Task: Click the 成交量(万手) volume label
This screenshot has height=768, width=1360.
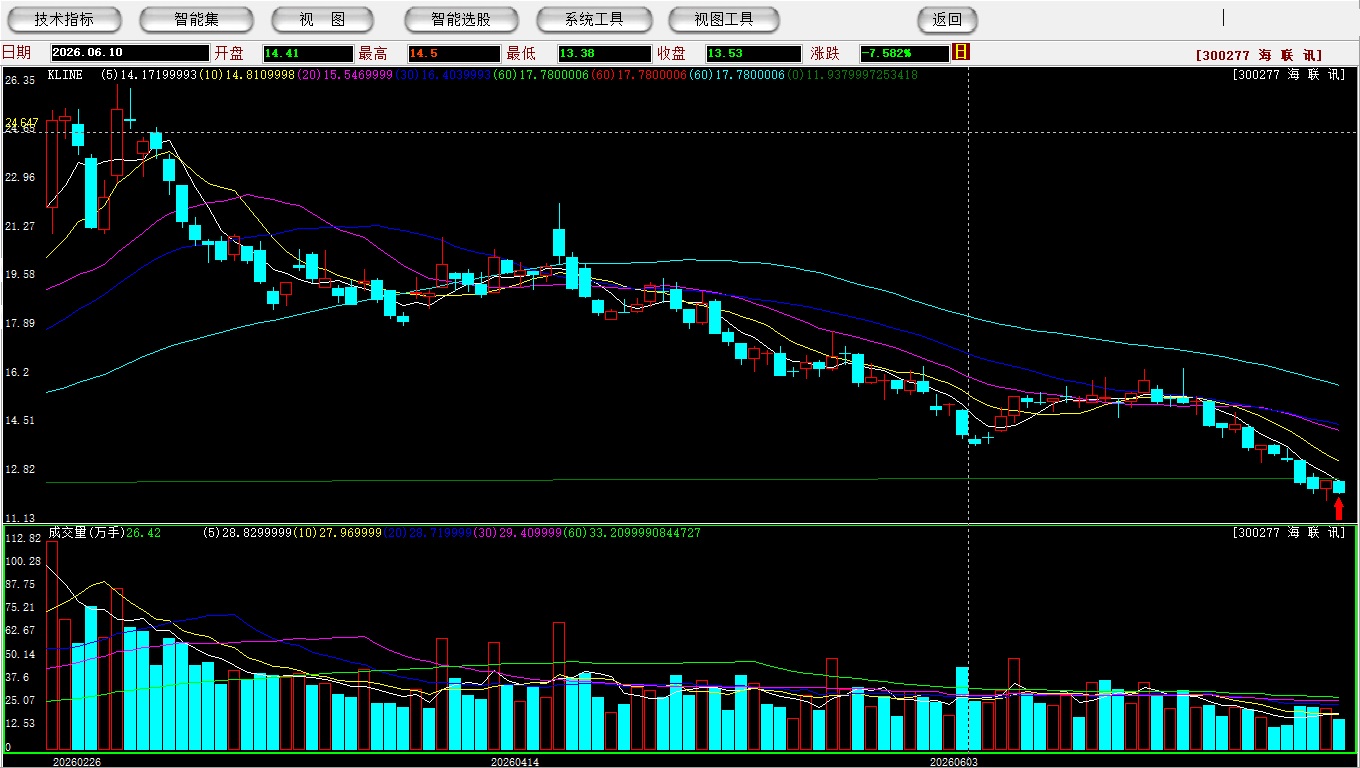Action: click(86, 533)
